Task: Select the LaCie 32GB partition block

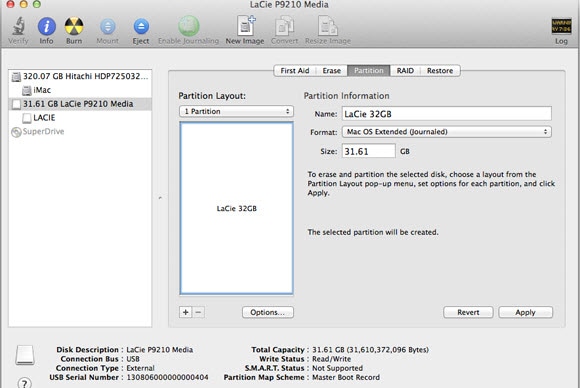Action: click(x=236, y=208)
